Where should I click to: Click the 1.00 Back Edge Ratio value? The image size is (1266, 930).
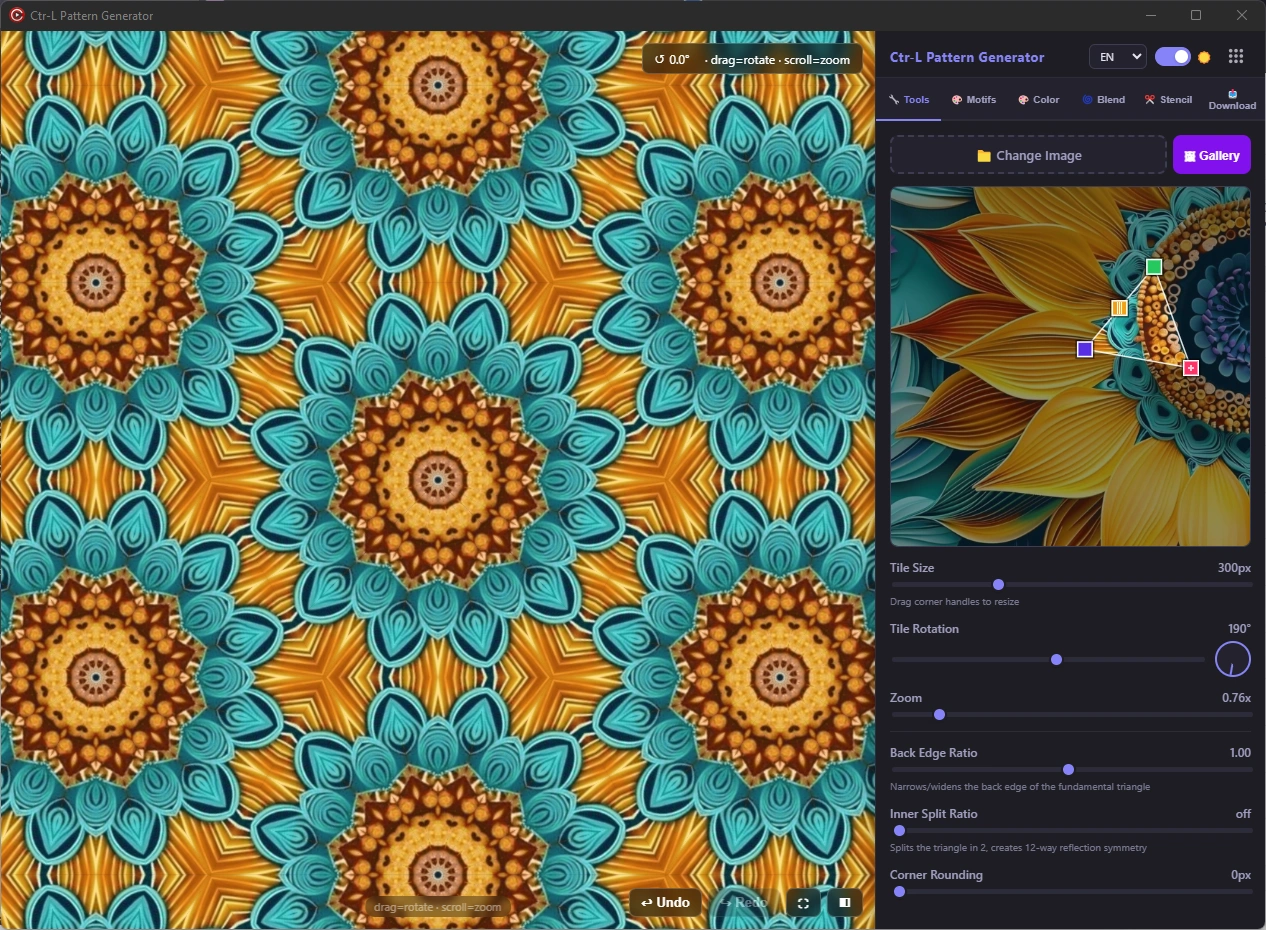(1240, 753)
